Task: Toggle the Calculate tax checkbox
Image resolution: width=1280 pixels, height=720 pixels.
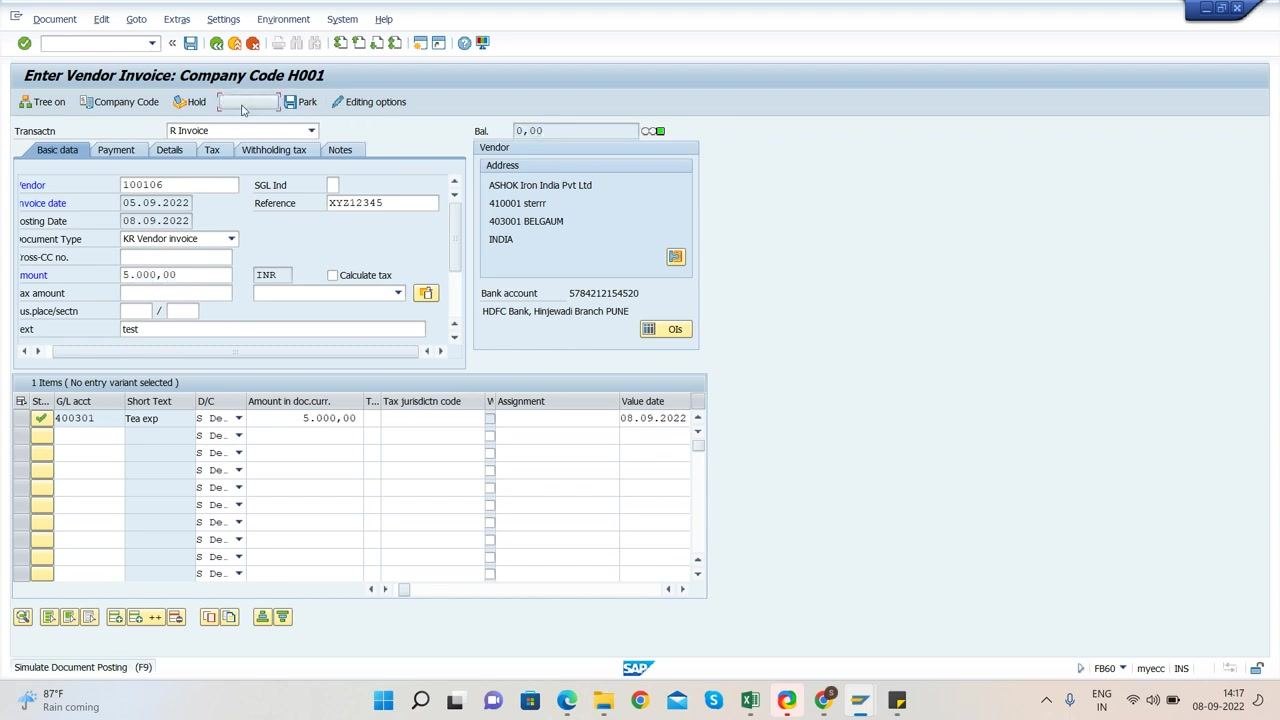Action: click(x=333, y=275)
